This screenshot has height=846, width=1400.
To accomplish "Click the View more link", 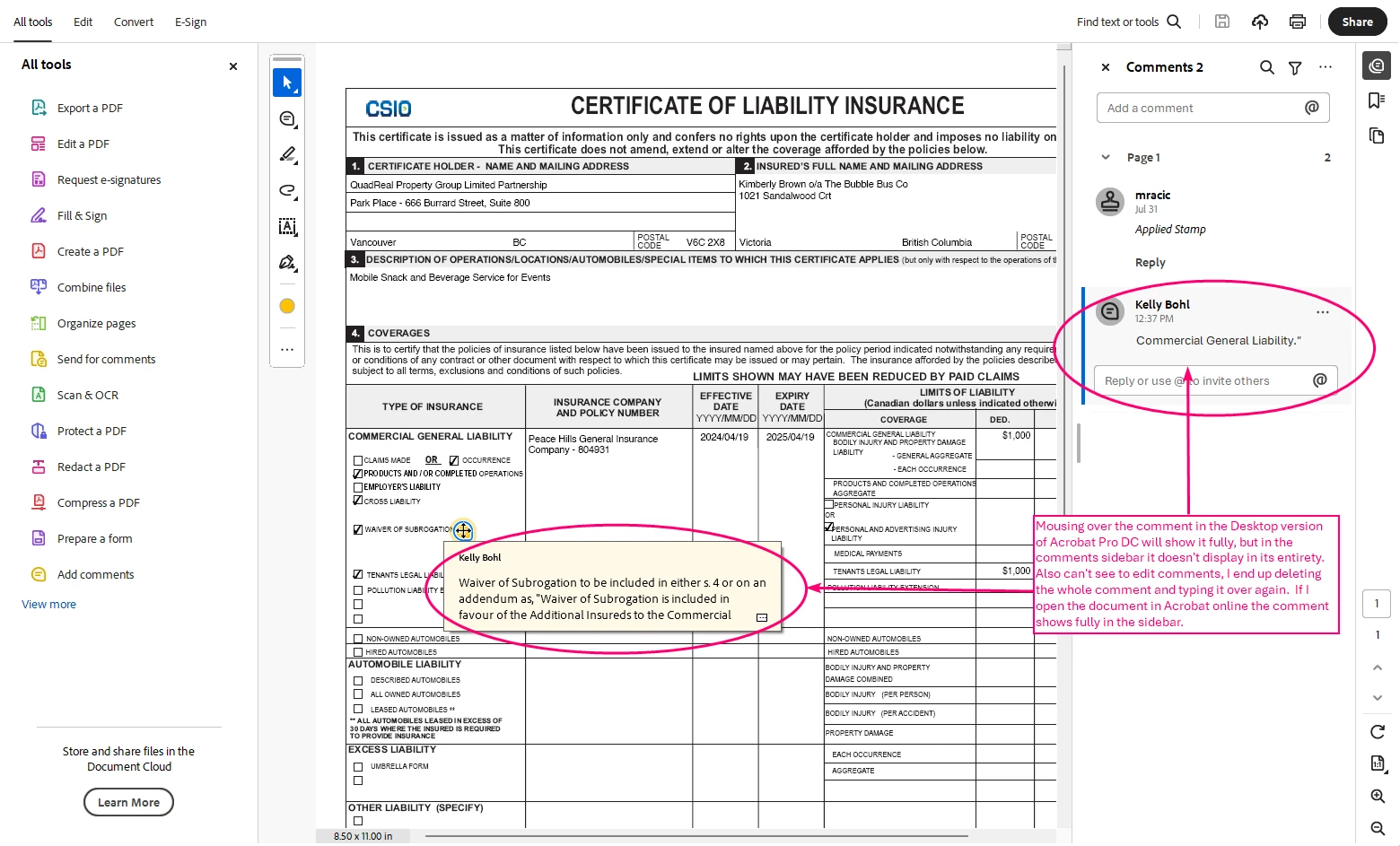I will [48, 604].
